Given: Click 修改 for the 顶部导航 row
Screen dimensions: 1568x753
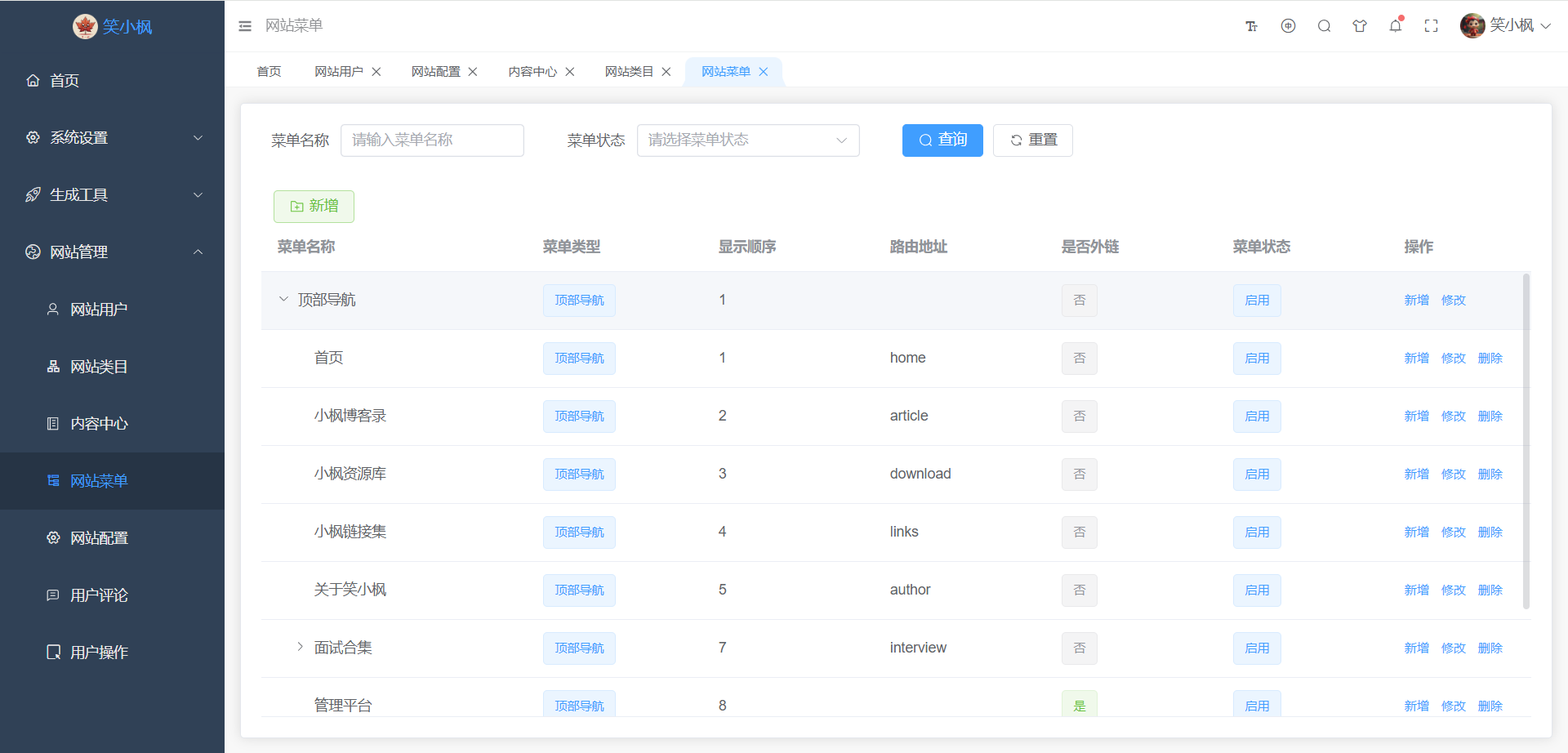Looking at the screenshot, I should (1454, 301).
